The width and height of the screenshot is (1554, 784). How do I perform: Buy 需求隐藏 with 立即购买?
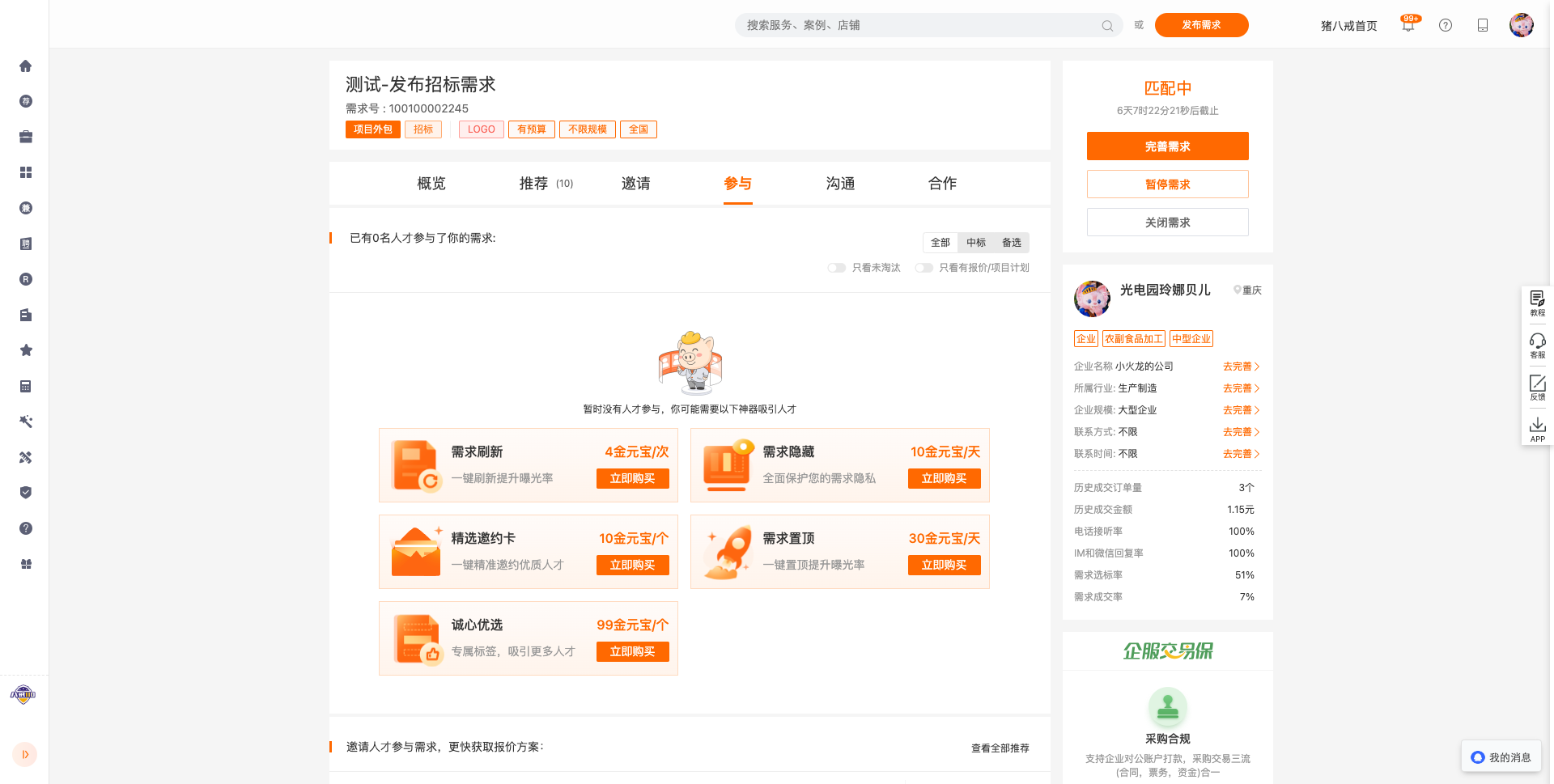point(945,479)
